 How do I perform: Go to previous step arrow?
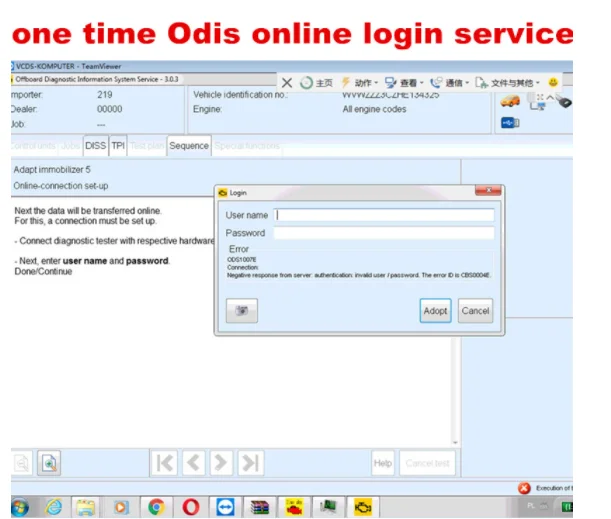(193, 463)
